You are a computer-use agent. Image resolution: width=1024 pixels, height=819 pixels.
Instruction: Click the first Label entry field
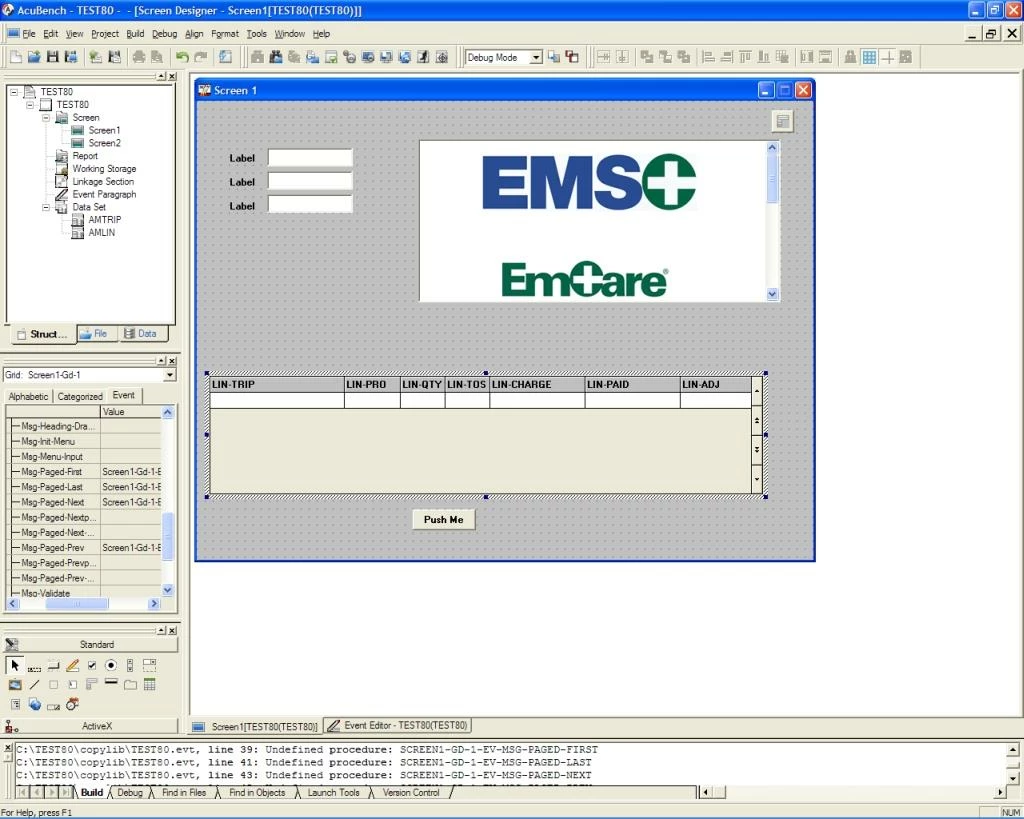[x=310, y=157]
